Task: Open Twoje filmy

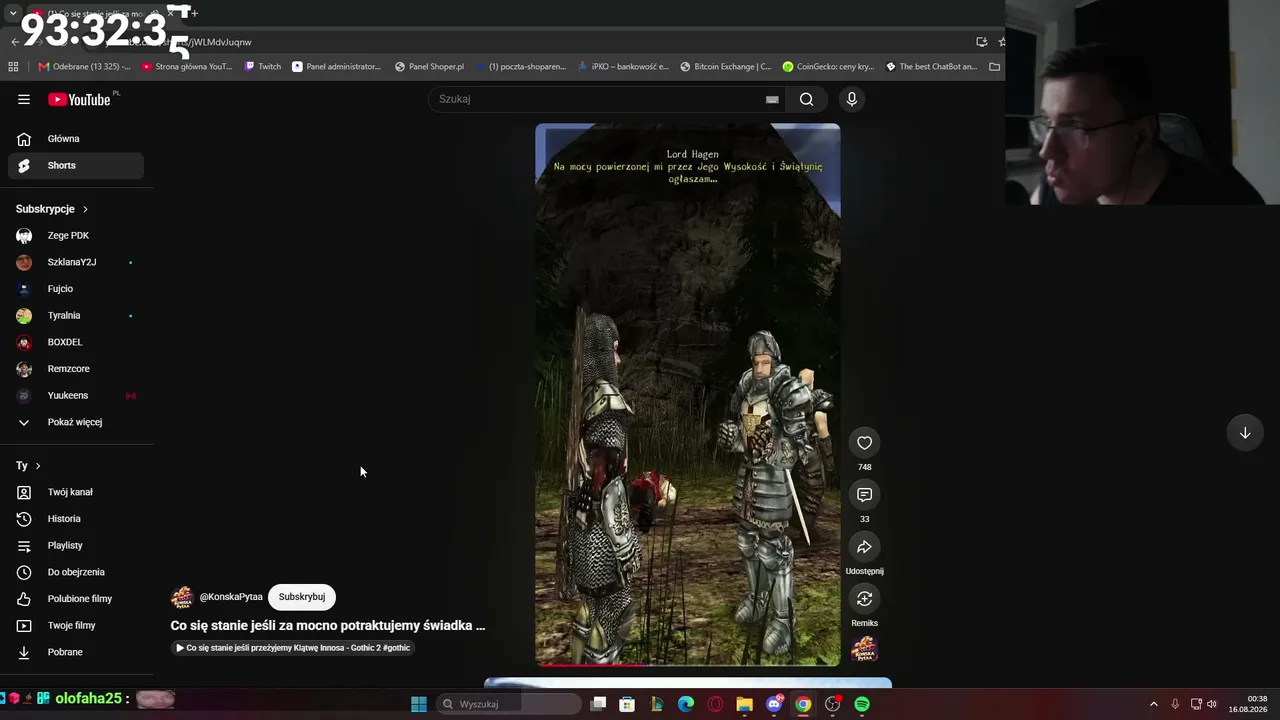Action: (x=76, y=626)
